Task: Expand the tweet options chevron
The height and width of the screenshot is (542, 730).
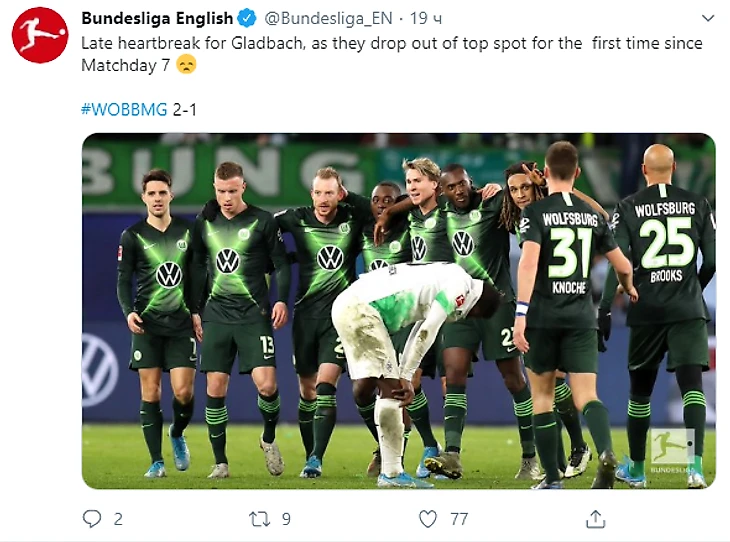Action: pos(708,18)
